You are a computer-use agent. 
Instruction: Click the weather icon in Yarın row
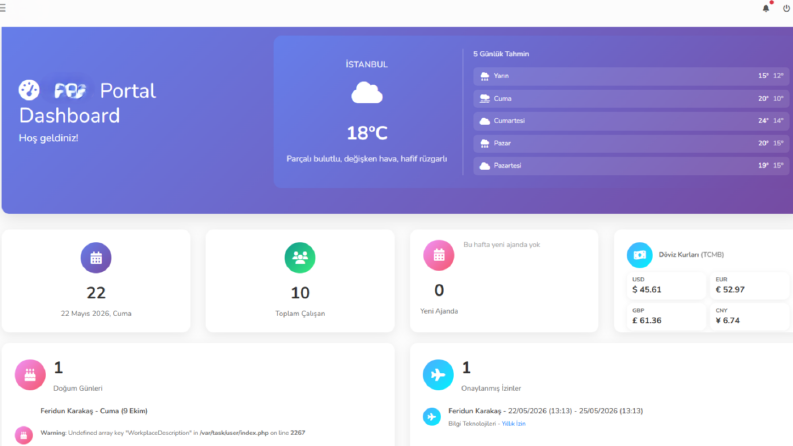[x=484, y=76]
